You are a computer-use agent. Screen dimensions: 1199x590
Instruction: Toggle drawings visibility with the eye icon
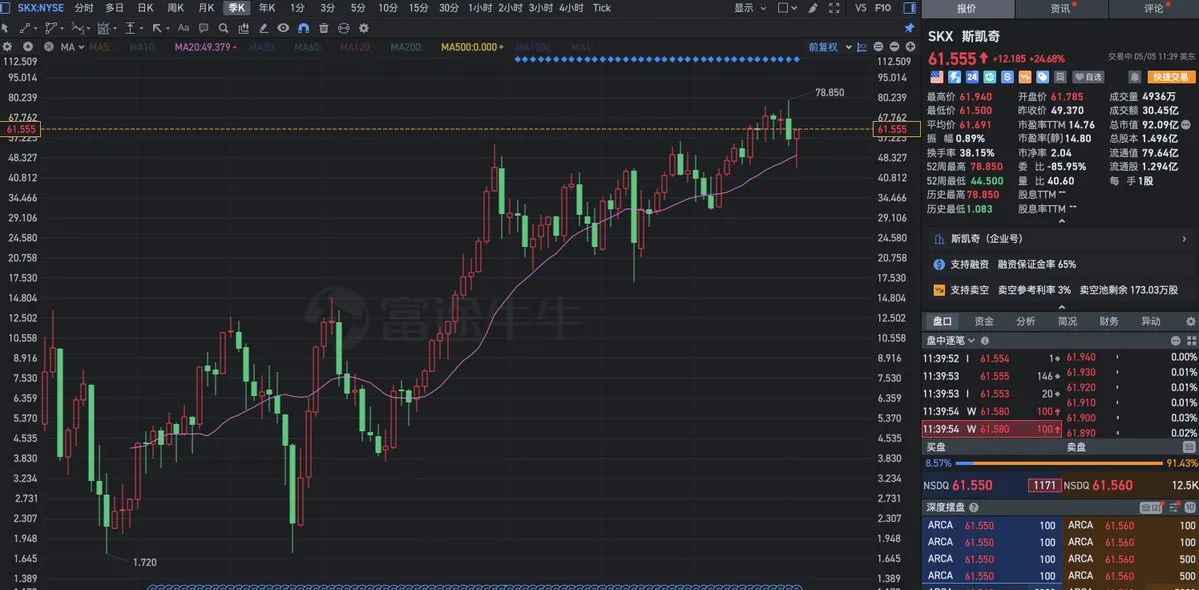283,28
